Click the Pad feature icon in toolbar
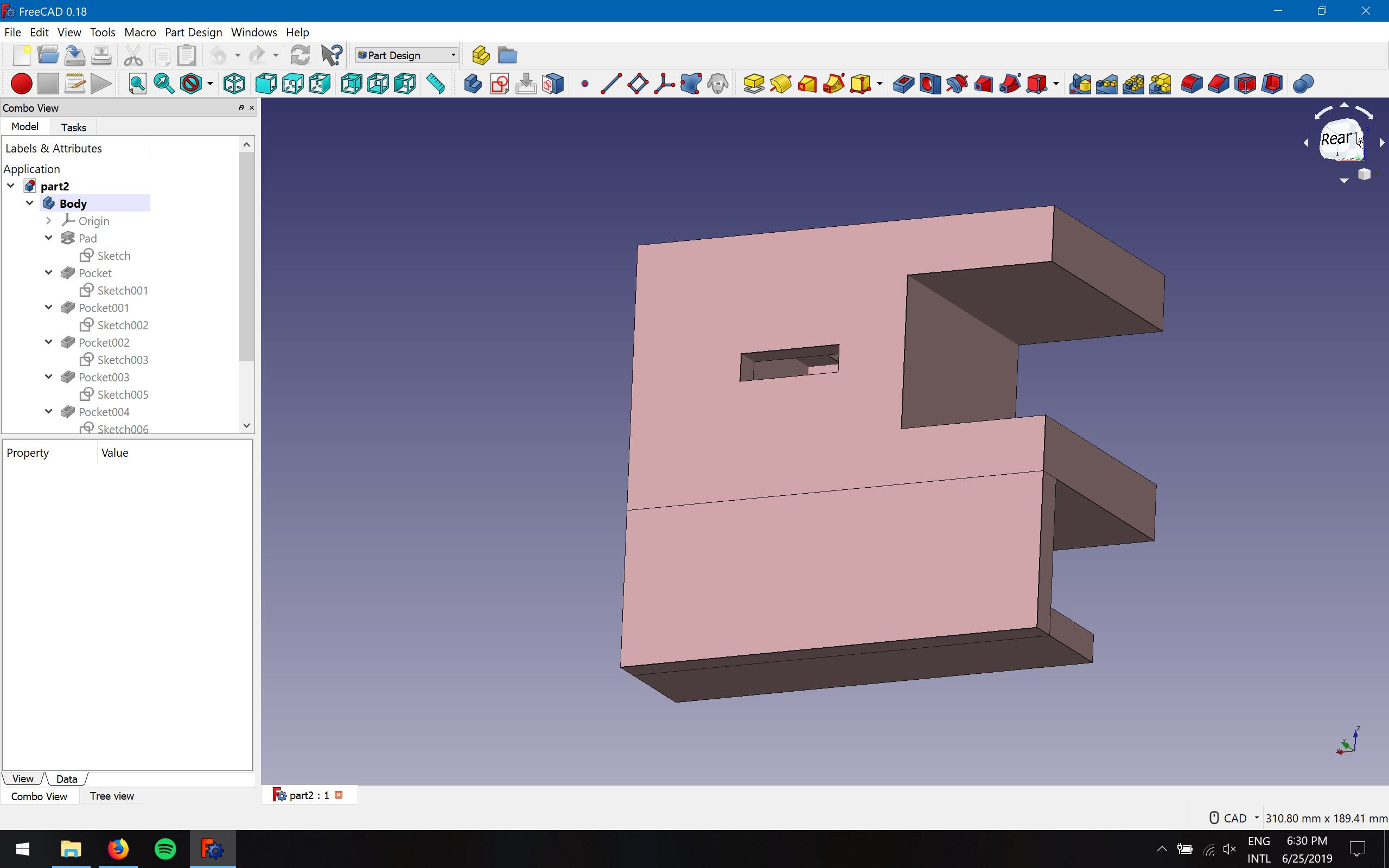1389x868 pixels. (754, 84)
